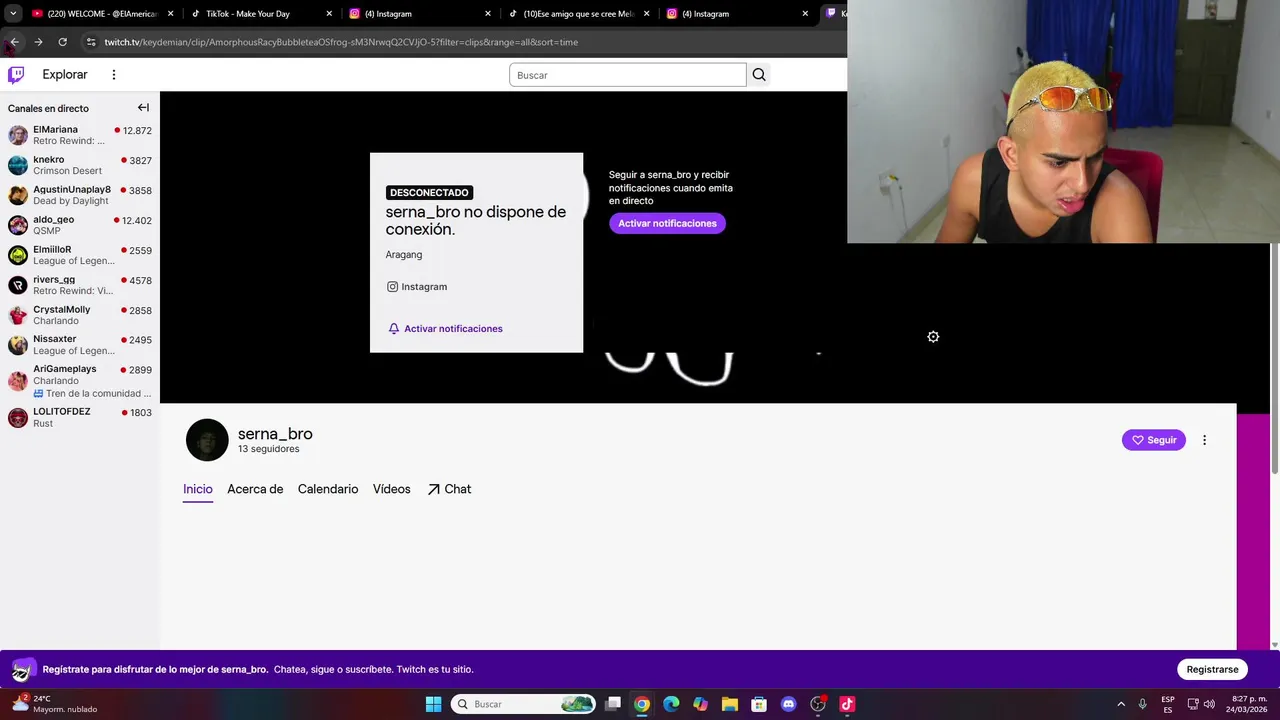Reload the page with refresh icon

62,42
